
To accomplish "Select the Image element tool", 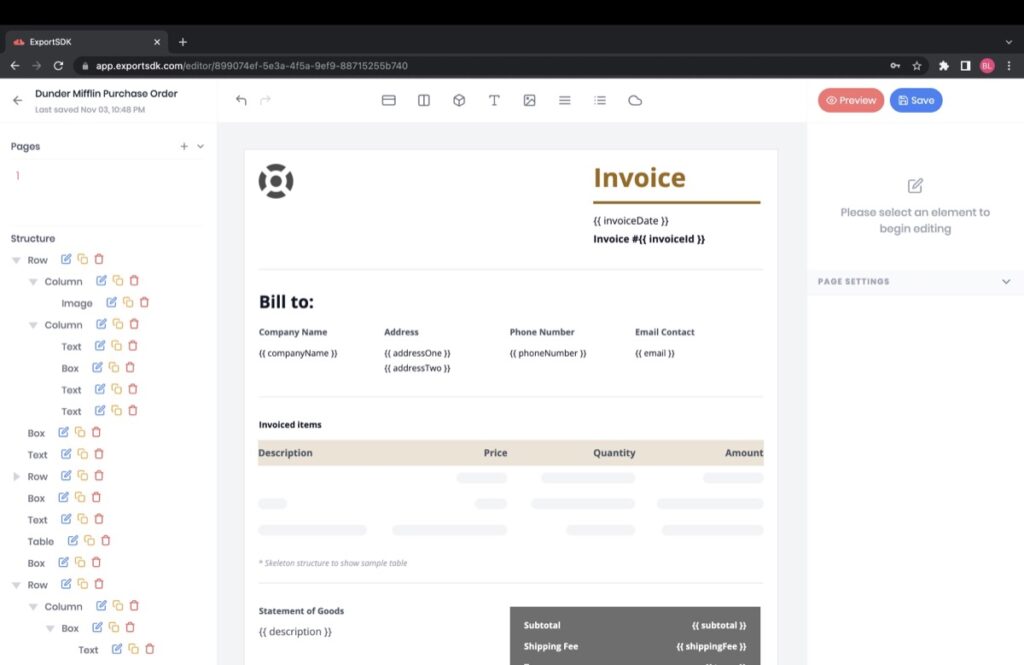I will pos(529,100).
